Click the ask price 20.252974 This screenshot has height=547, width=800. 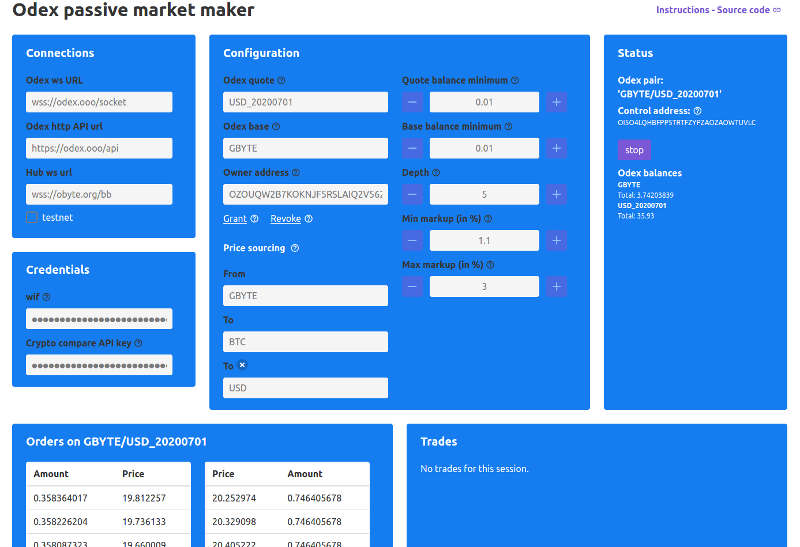(234, 498)
